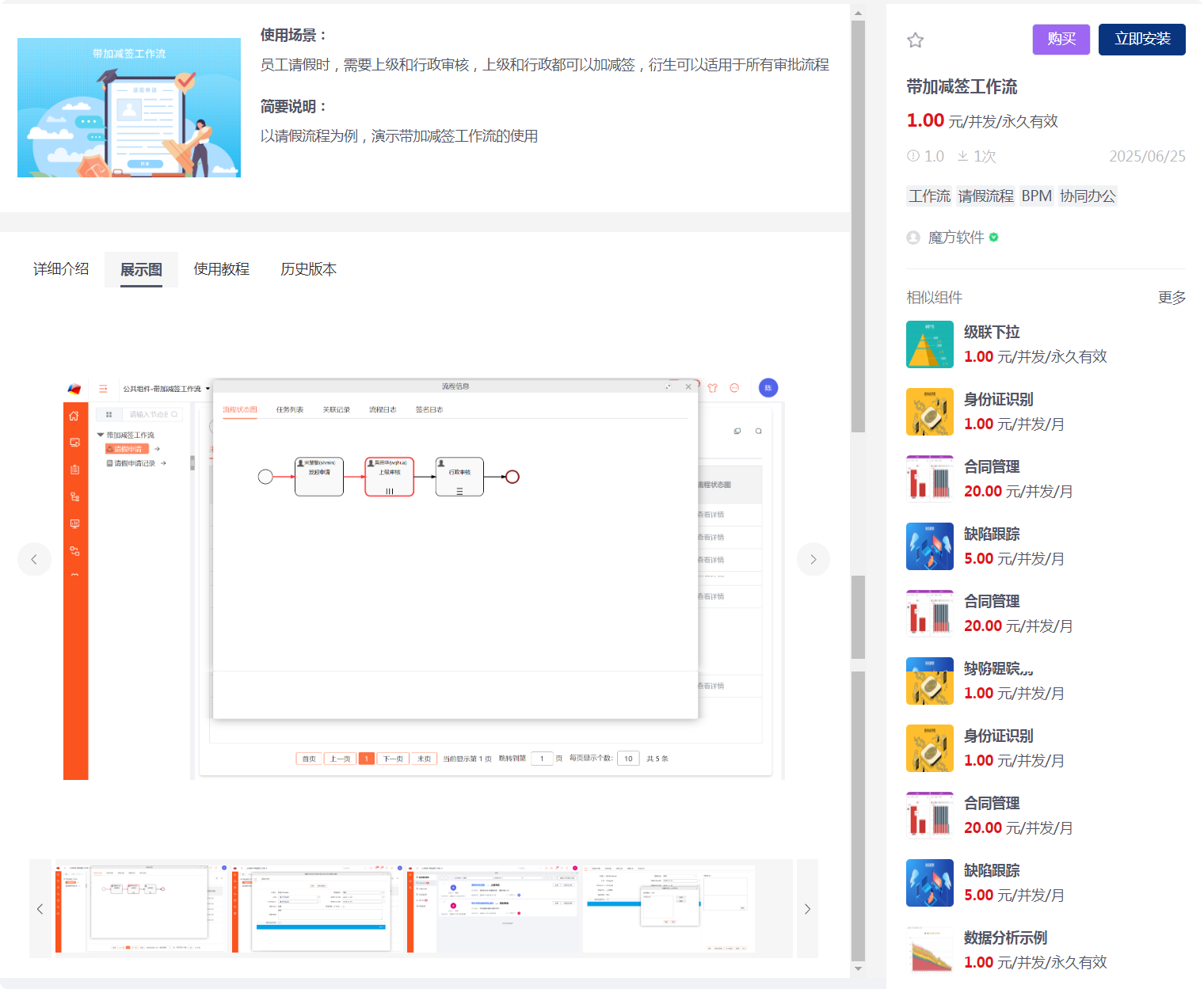Image resolution: width=1204 pixels, height=989 pixels.
Task: Click the page scrollbar up arrow
Action: pos(858,13)
